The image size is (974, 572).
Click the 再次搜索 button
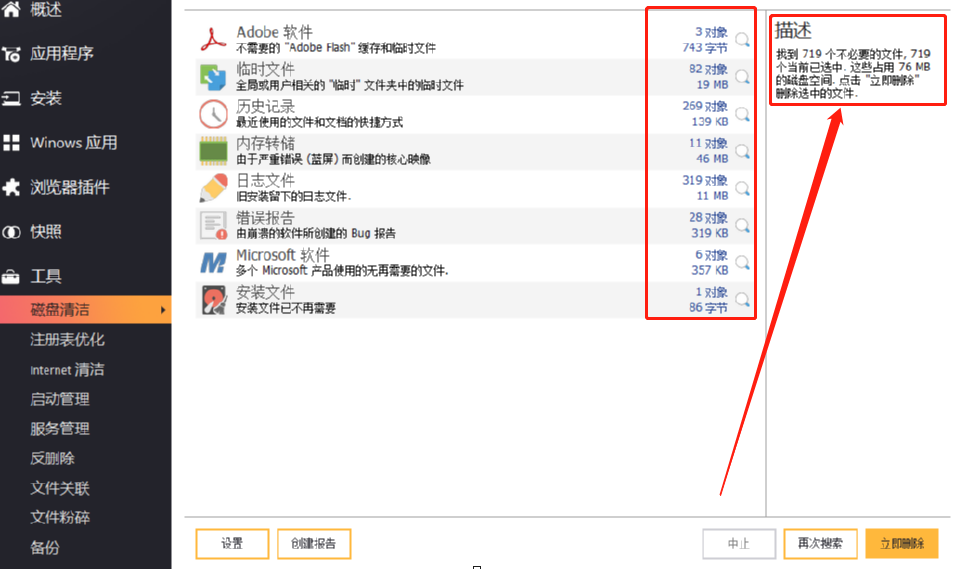[x=821, y=544]
